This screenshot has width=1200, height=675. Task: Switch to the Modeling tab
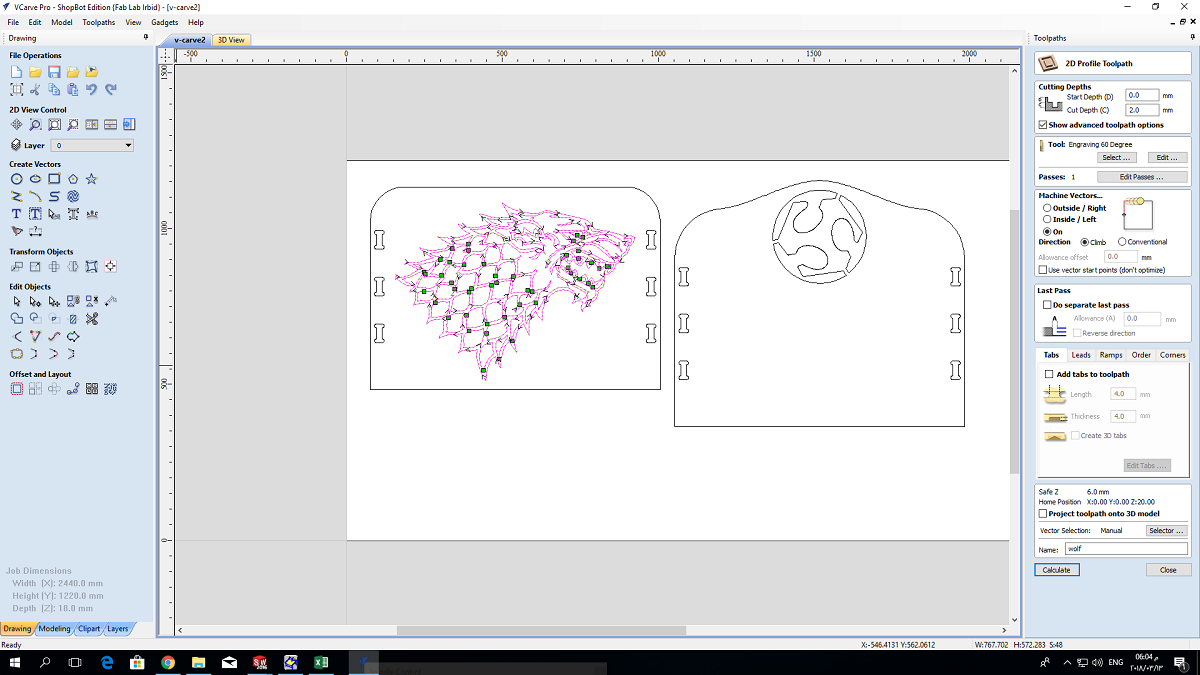tap(54, 629)
